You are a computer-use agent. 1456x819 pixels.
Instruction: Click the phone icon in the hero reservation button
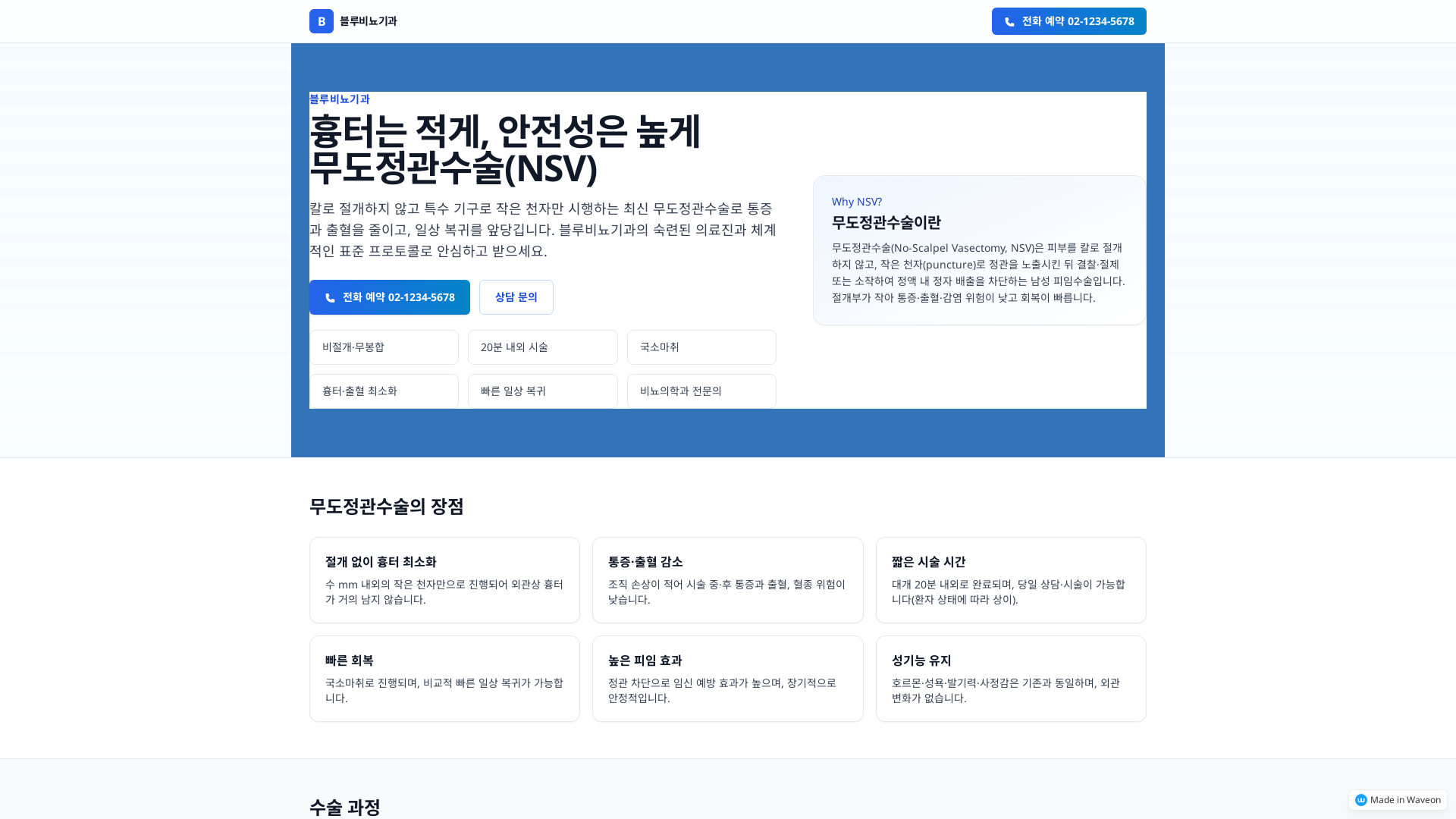[329, 297]
